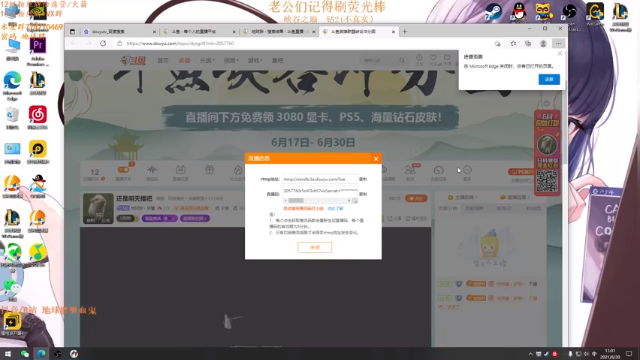The height and width of the screenshot is (360, 640).
Task: Click the more circle icon in streamer toolbar
Action: (467, 170)
